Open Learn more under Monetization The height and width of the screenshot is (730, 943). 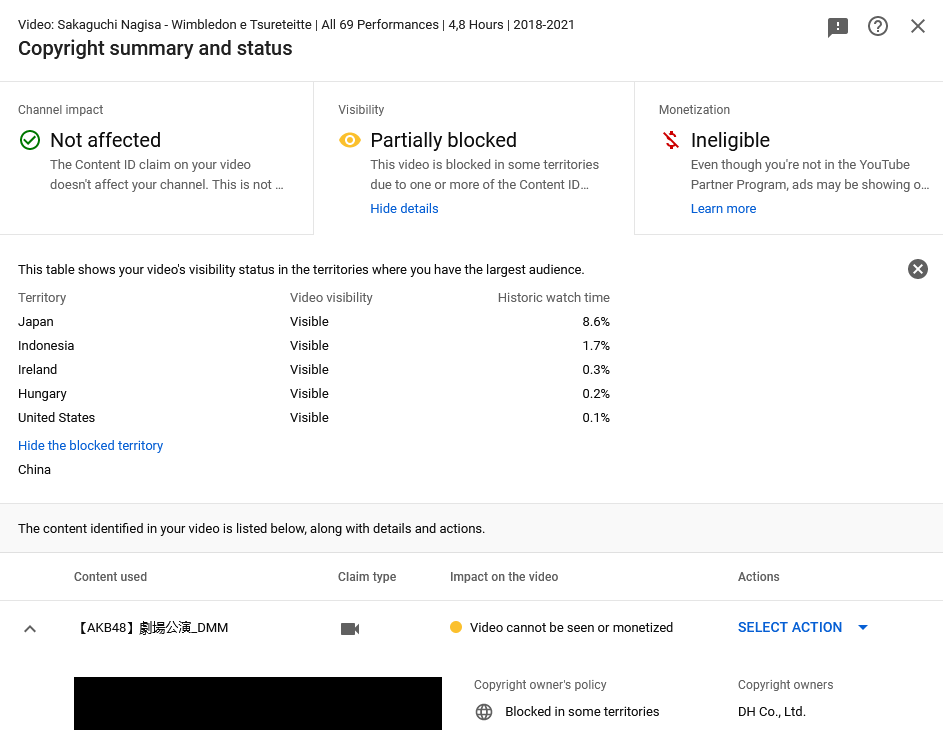click(723, 209)
